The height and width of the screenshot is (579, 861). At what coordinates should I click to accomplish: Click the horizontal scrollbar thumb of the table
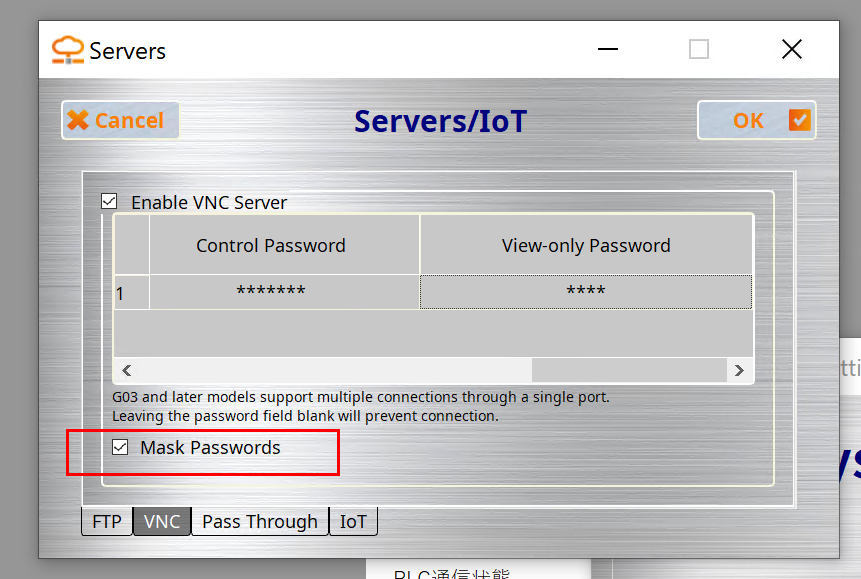tap(323, 370)
